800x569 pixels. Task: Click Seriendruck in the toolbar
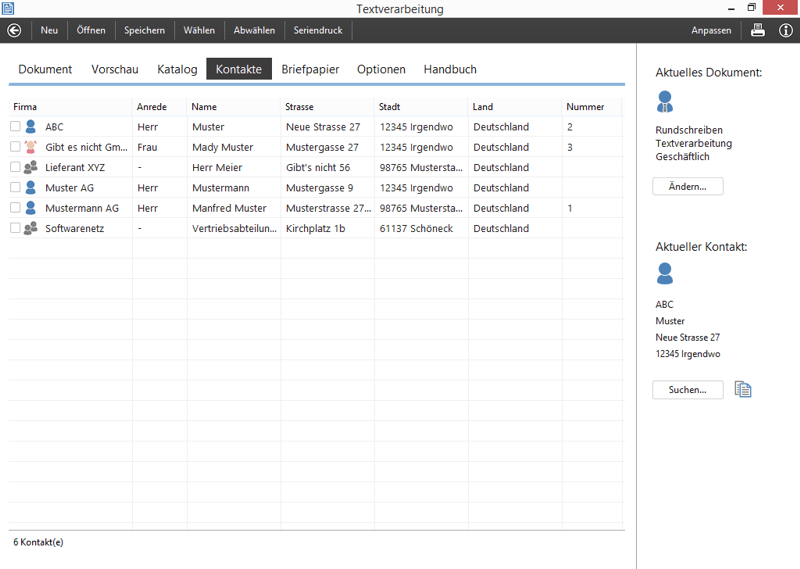(x=318, y=30)
